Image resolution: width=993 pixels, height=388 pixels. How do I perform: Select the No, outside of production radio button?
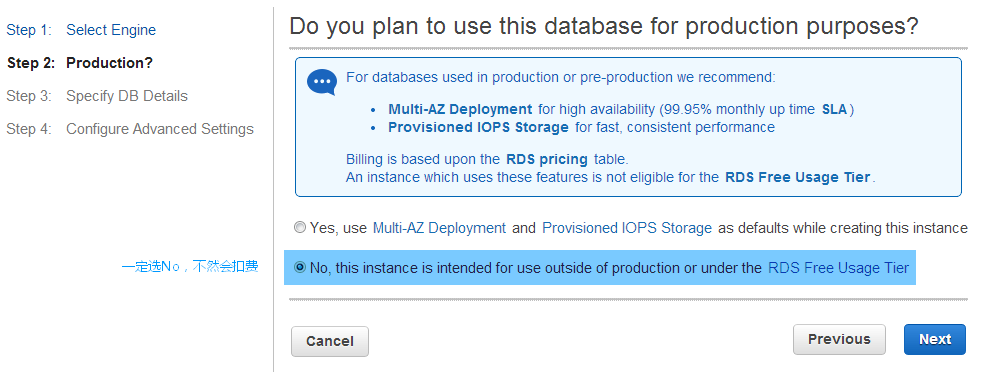point(300,268)
